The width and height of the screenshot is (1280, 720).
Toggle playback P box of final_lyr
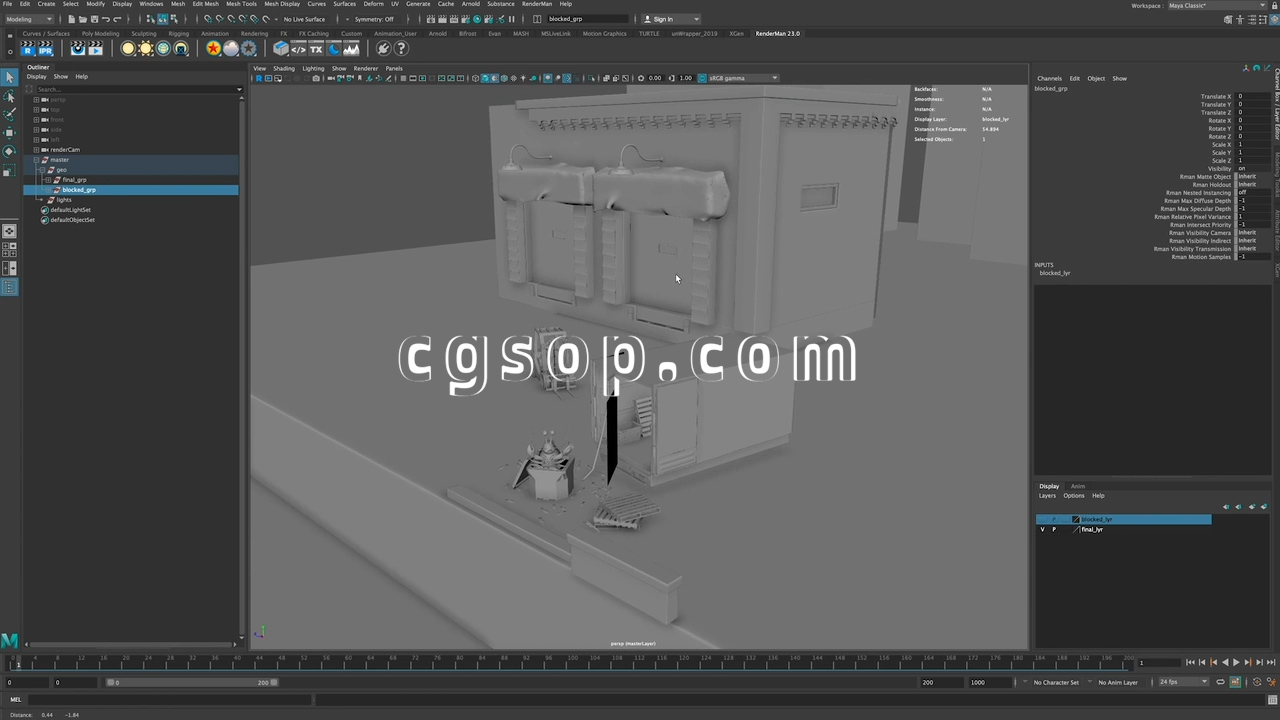click(x=1053, y=529)
